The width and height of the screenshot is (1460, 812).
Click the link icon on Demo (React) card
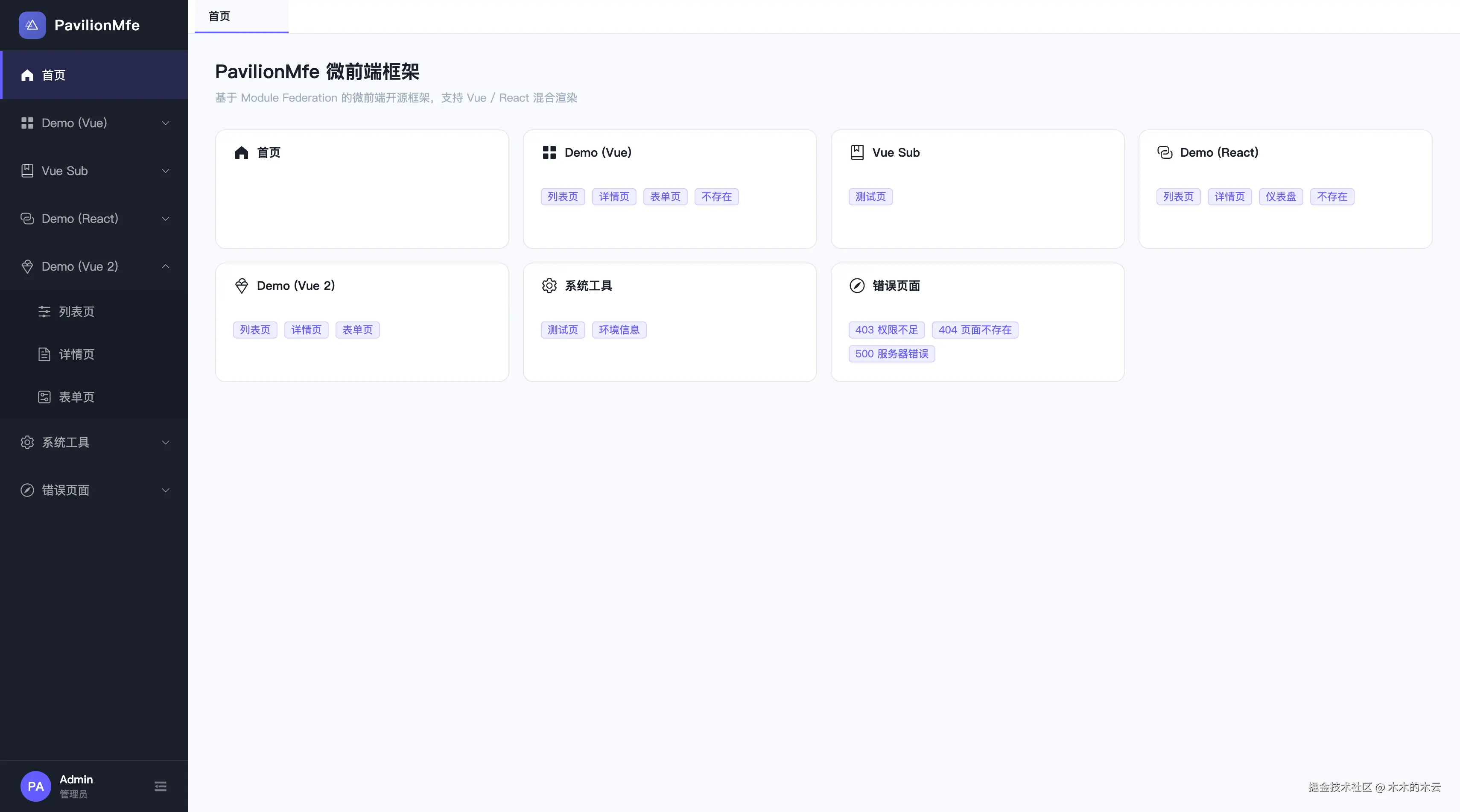pos(1165,152)
